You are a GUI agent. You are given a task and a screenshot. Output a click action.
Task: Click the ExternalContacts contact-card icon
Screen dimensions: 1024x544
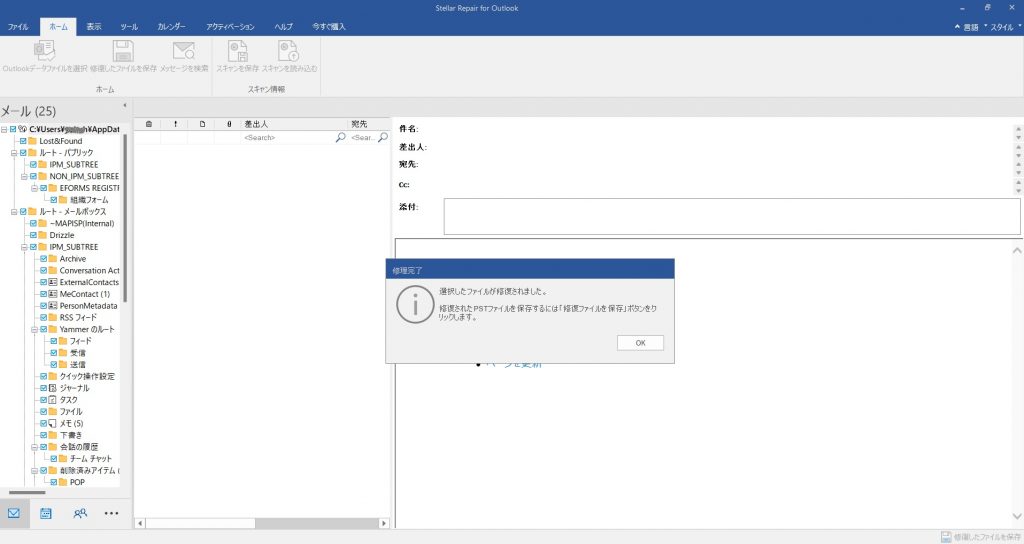tap(53, 282)
